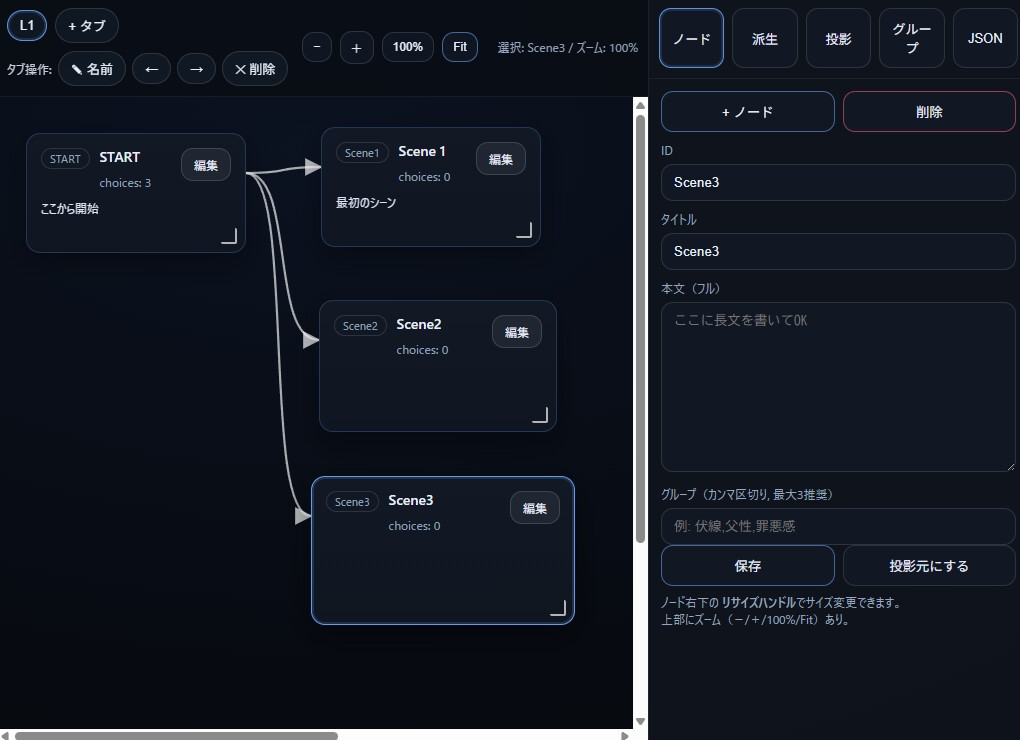Select the 投影 tab
Screen dimensions: 1020x740
[x=838, y=38]
